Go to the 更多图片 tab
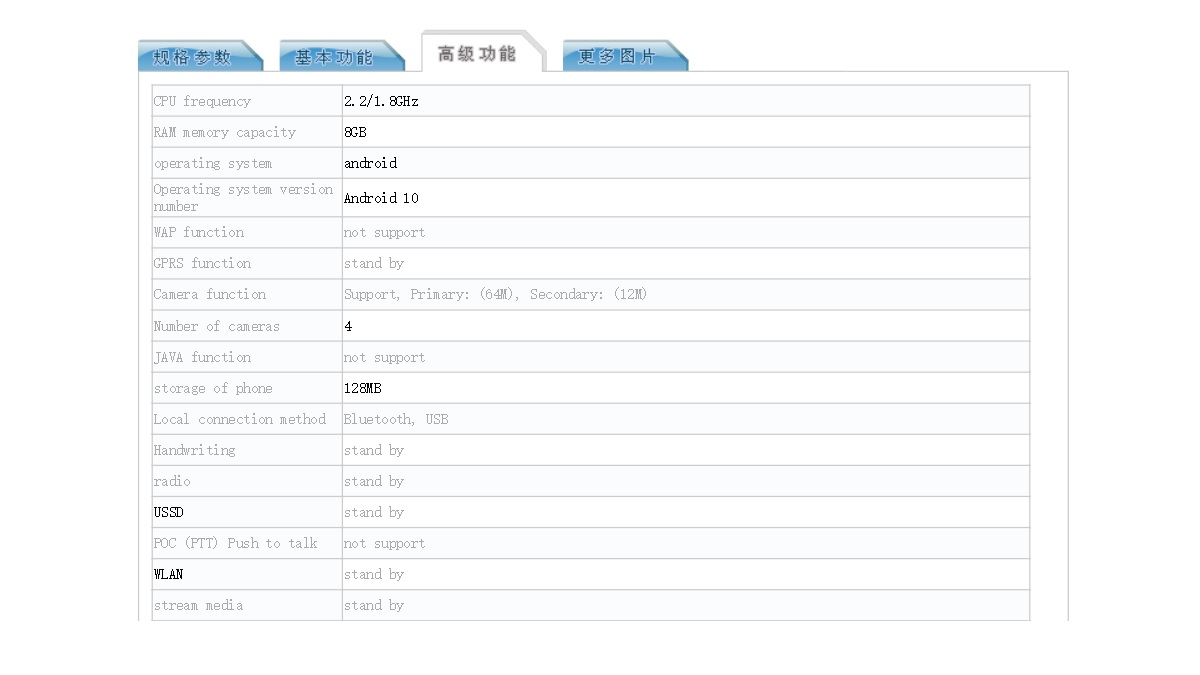 [618, 57]
